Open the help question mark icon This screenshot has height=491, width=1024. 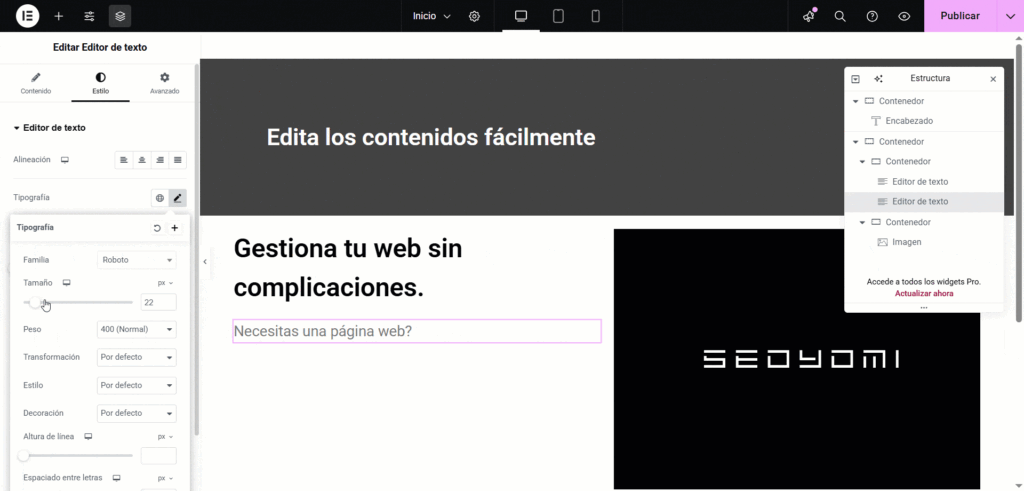pos(872,16)
